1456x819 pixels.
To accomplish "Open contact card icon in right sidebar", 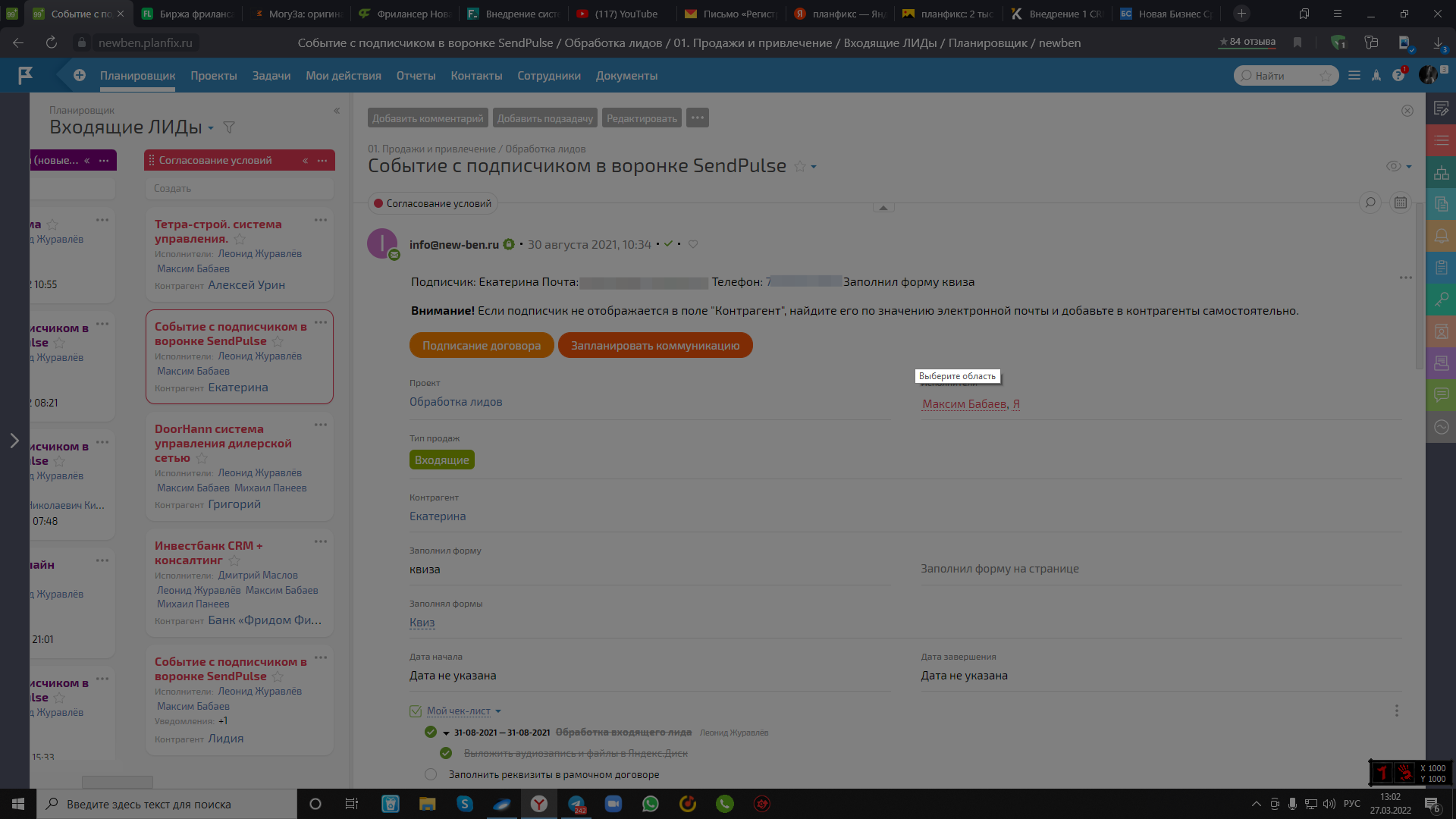I will pyautogui.click(x=1441, y=331).
